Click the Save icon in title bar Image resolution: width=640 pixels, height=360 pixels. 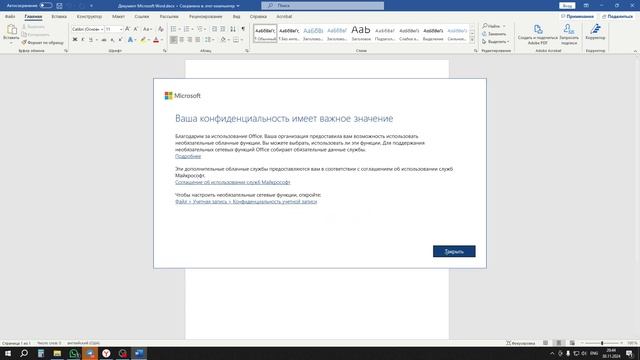click(x=60, y=6)
